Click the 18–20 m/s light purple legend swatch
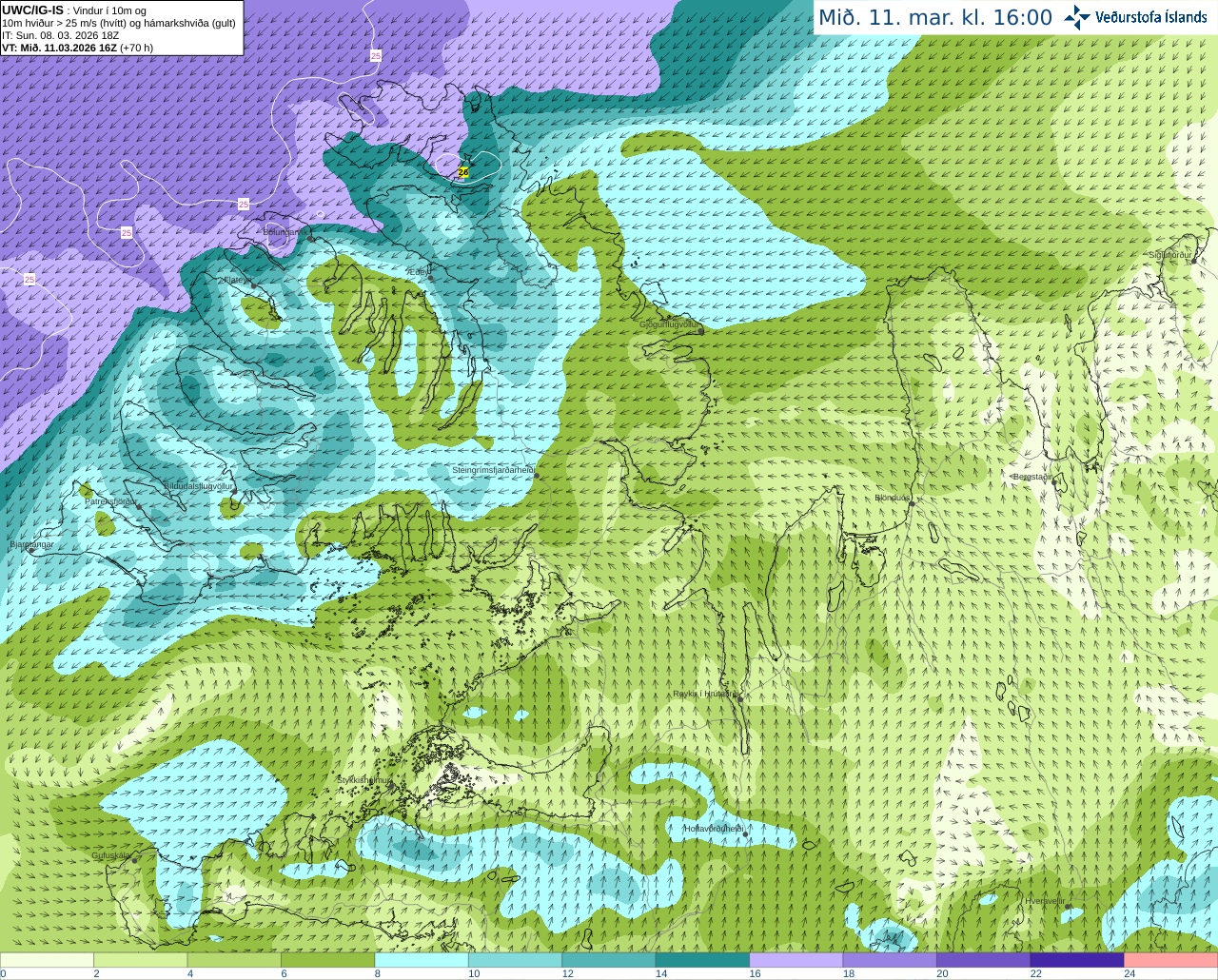The width and height of the screenshot is (1218, 980). pos(890,960)
